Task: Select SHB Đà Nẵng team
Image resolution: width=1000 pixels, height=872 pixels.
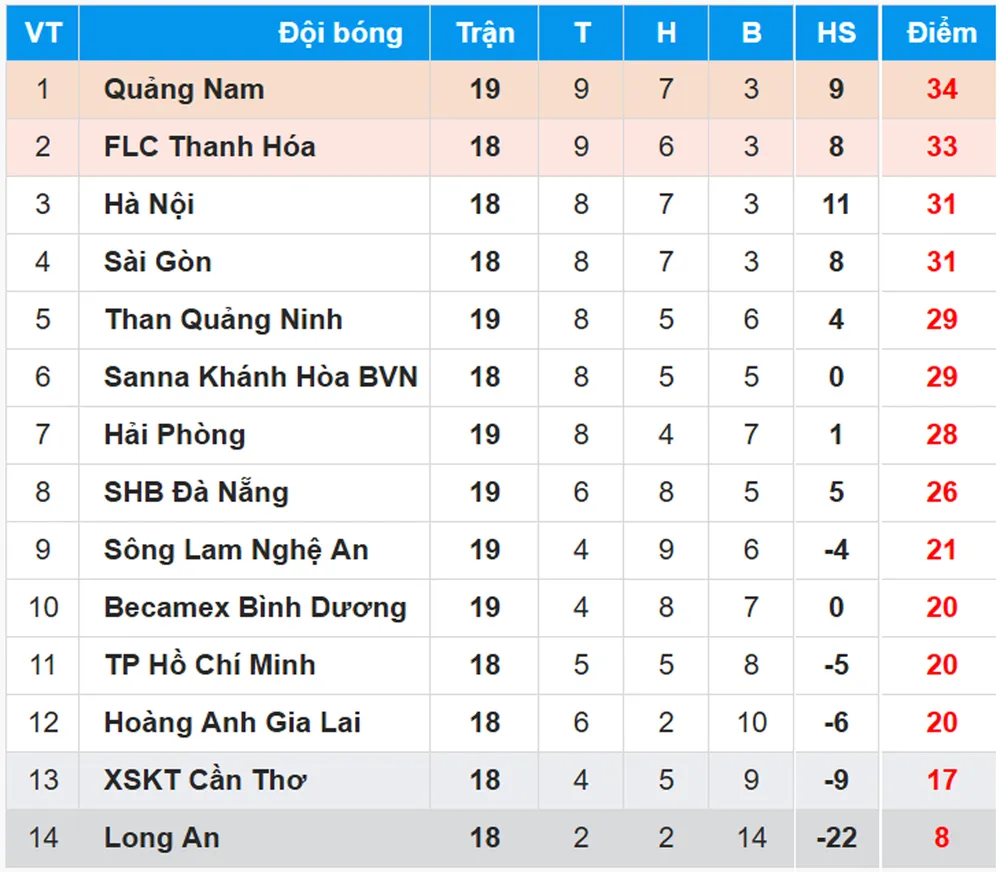Action: 196,492
